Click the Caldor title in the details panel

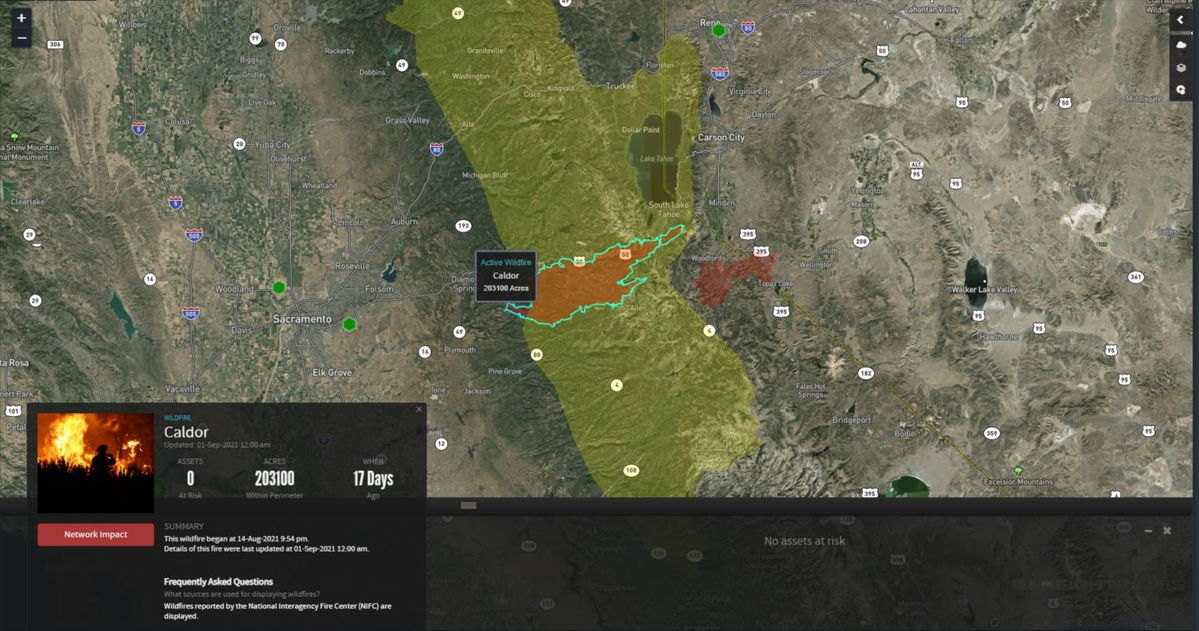point(186,432)
